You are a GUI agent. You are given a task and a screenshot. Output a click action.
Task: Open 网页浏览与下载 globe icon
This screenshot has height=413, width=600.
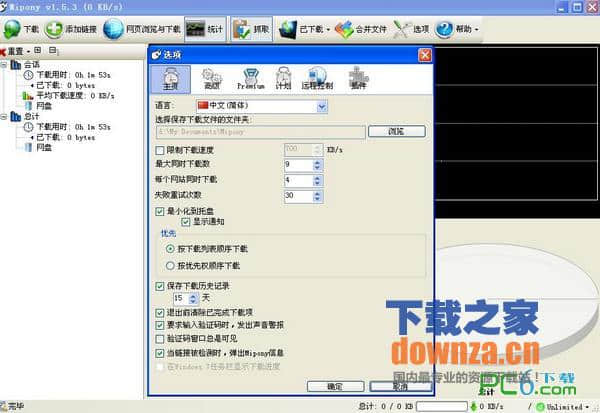113,29
